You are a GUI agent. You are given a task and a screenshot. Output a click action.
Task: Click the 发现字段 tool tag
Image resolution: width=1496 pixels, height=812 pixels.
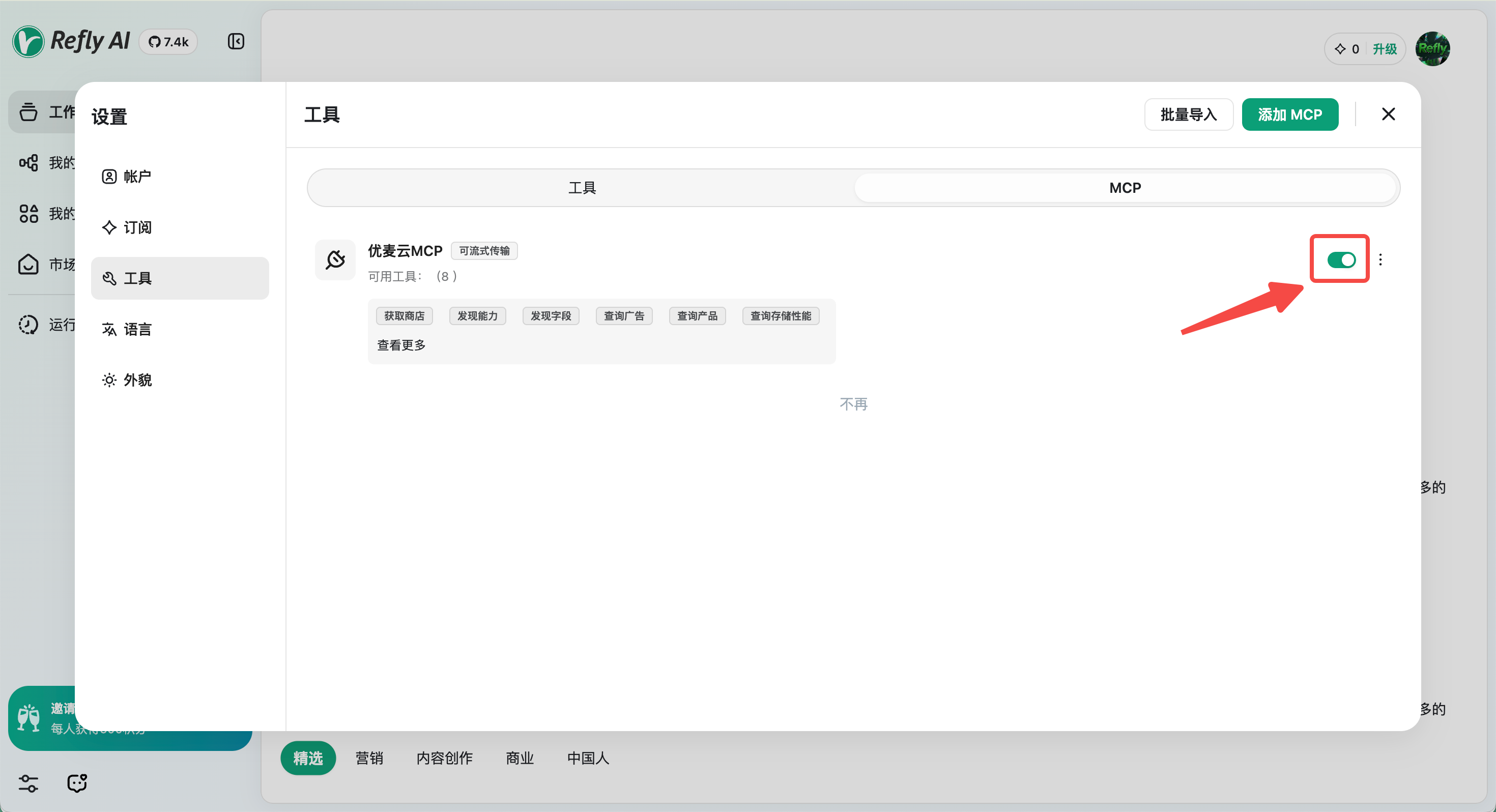pos(551,316)
